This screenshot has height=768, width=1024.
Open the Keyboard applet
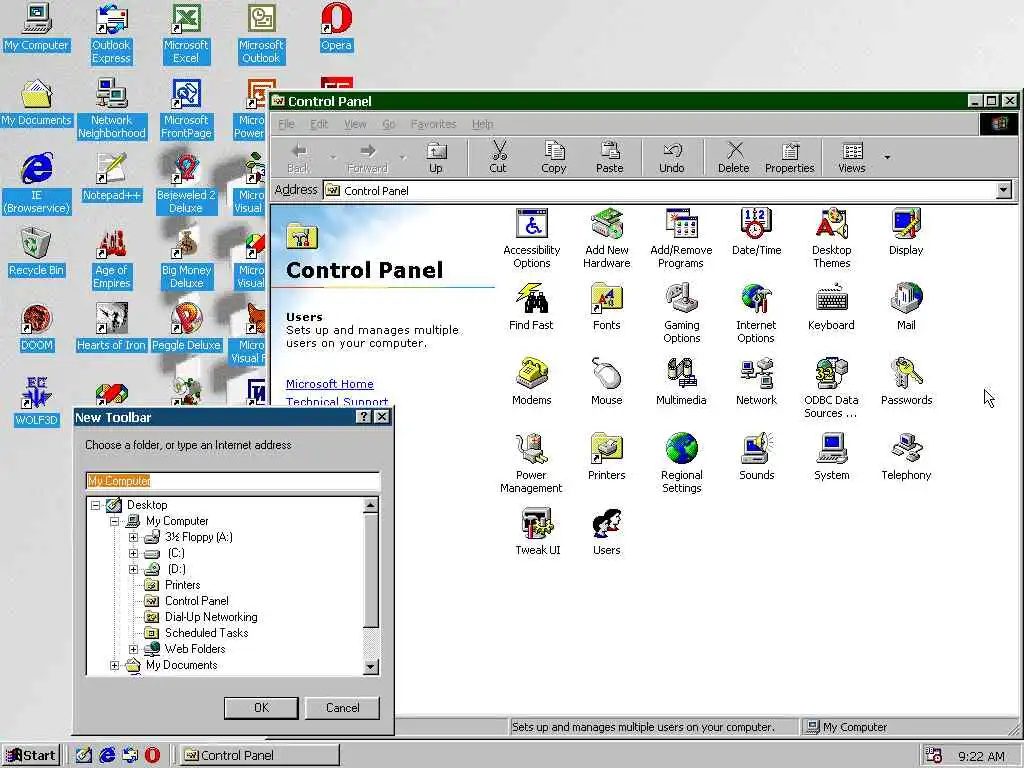831,307
